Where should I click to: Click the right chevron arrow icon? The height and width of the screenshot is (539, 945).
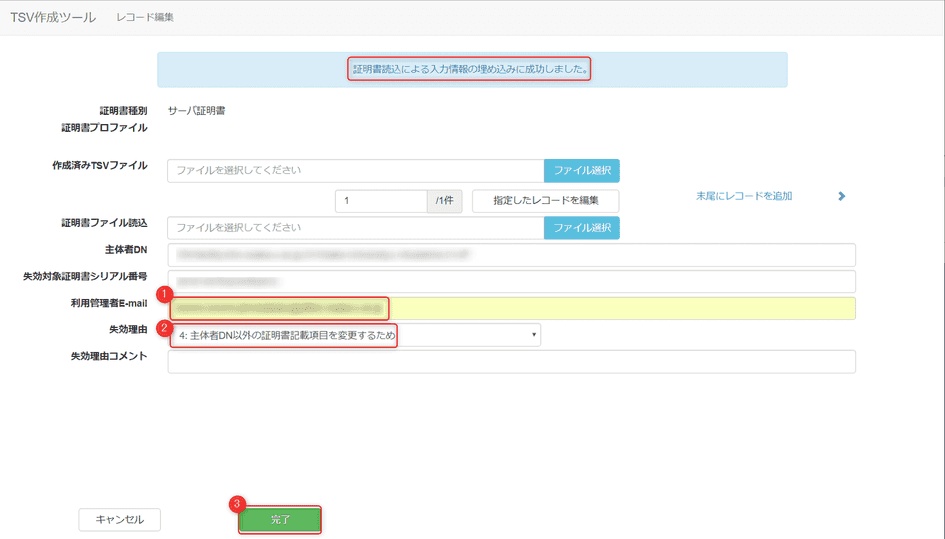pyautogui.click(x=842, y=196)
